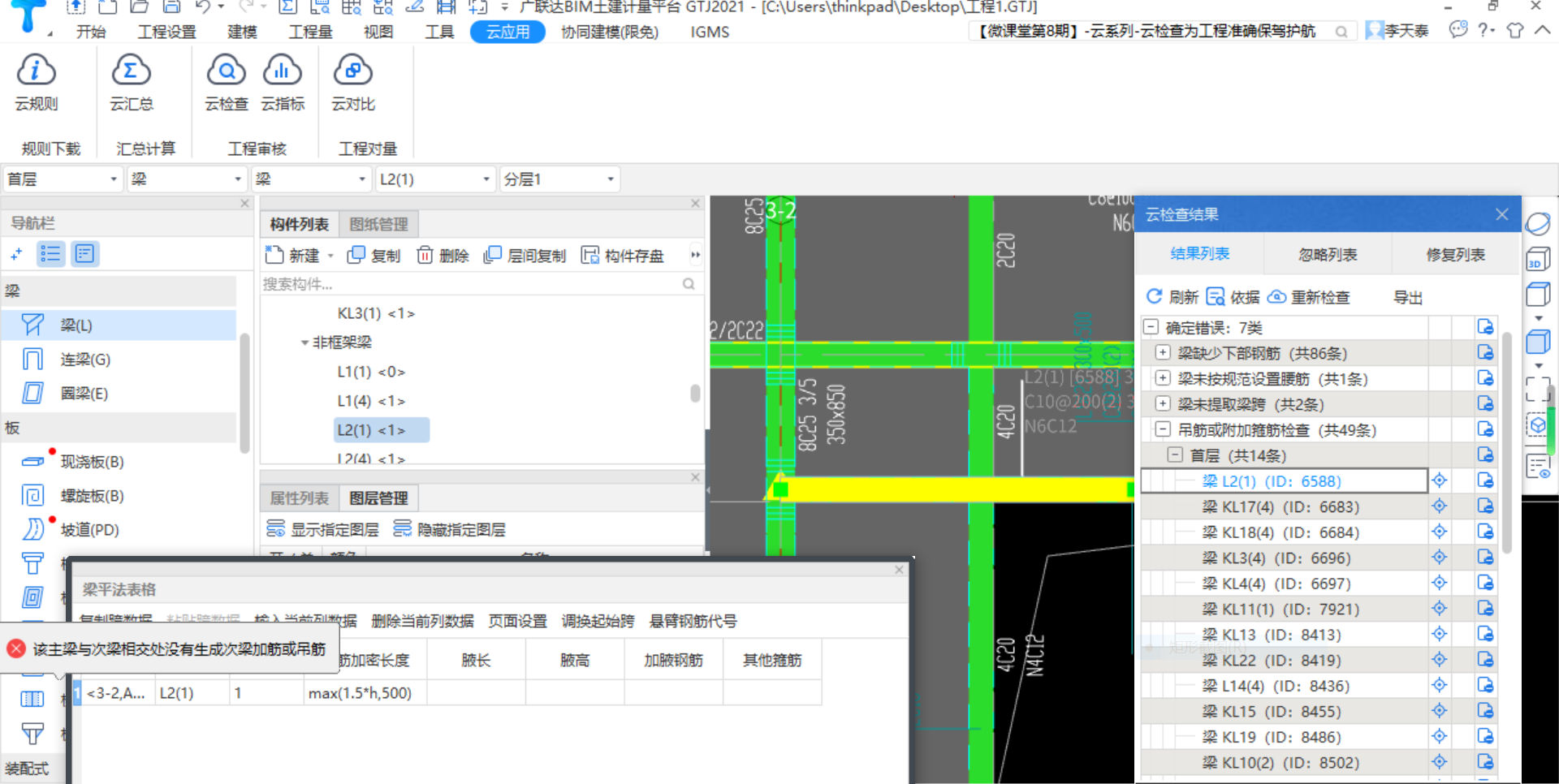Close the 云检查结果 panel

pos(1502,214)
